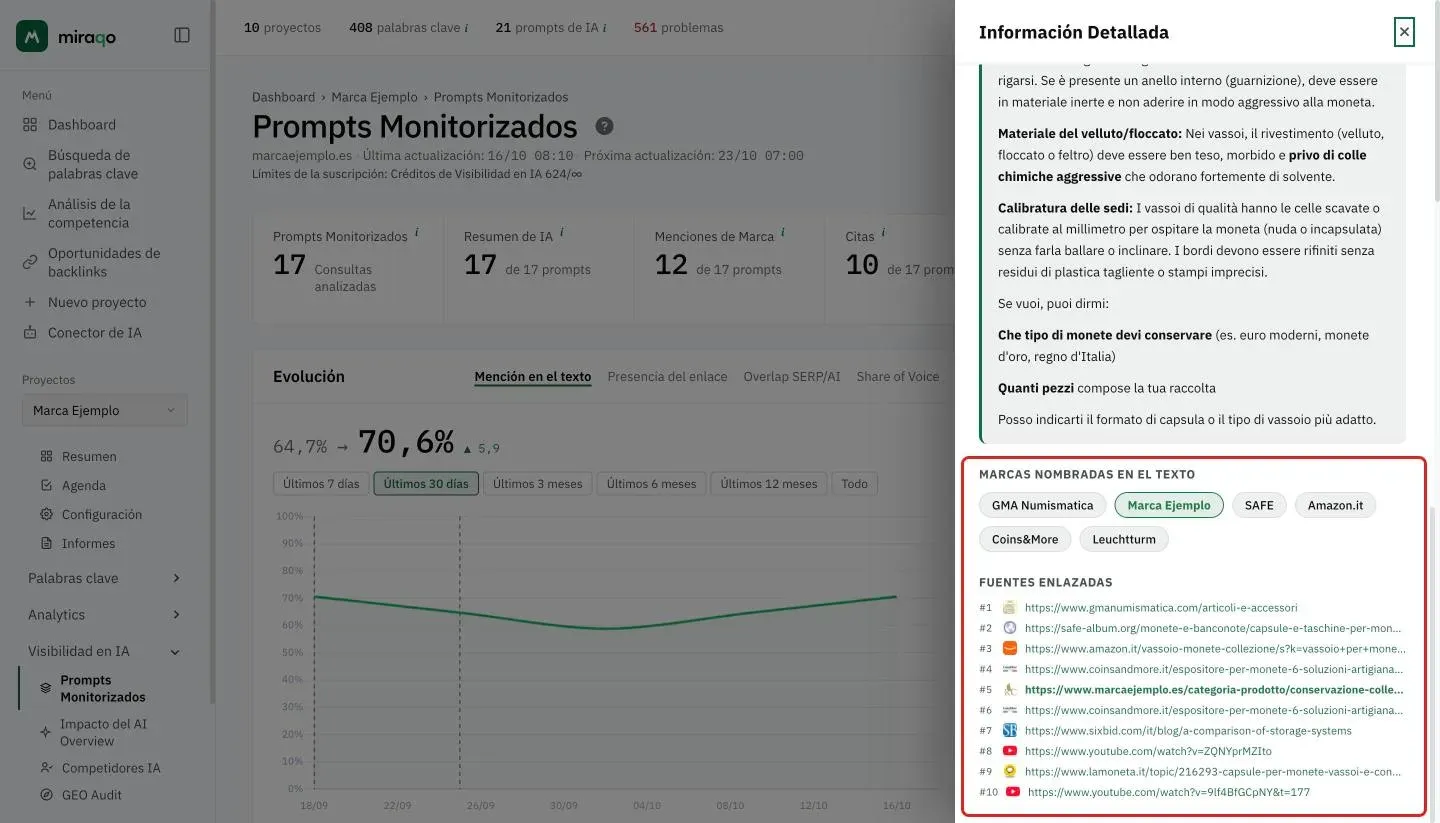Click the Informes document icon
Viewport: 1440px width, 823px height.
(46, 543)
